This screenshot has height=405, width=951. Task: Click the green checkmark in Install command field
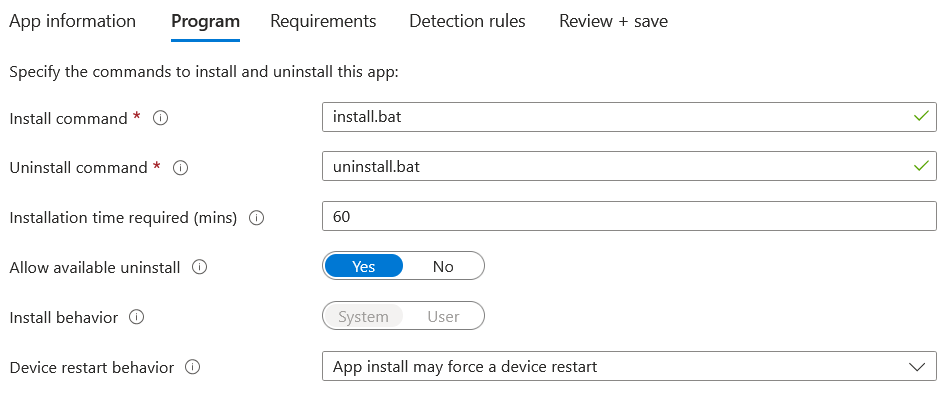coord(921,117)
